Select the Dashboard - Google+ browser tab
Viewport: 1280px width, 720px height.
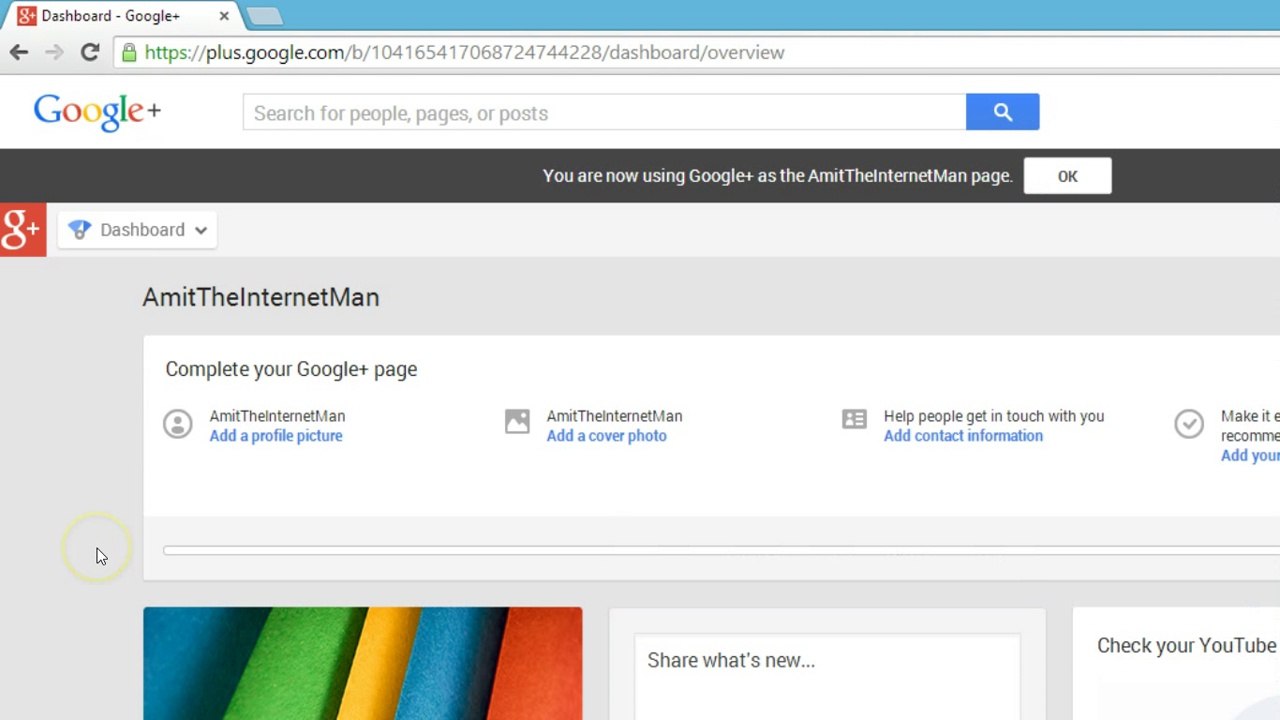(120, 16)
